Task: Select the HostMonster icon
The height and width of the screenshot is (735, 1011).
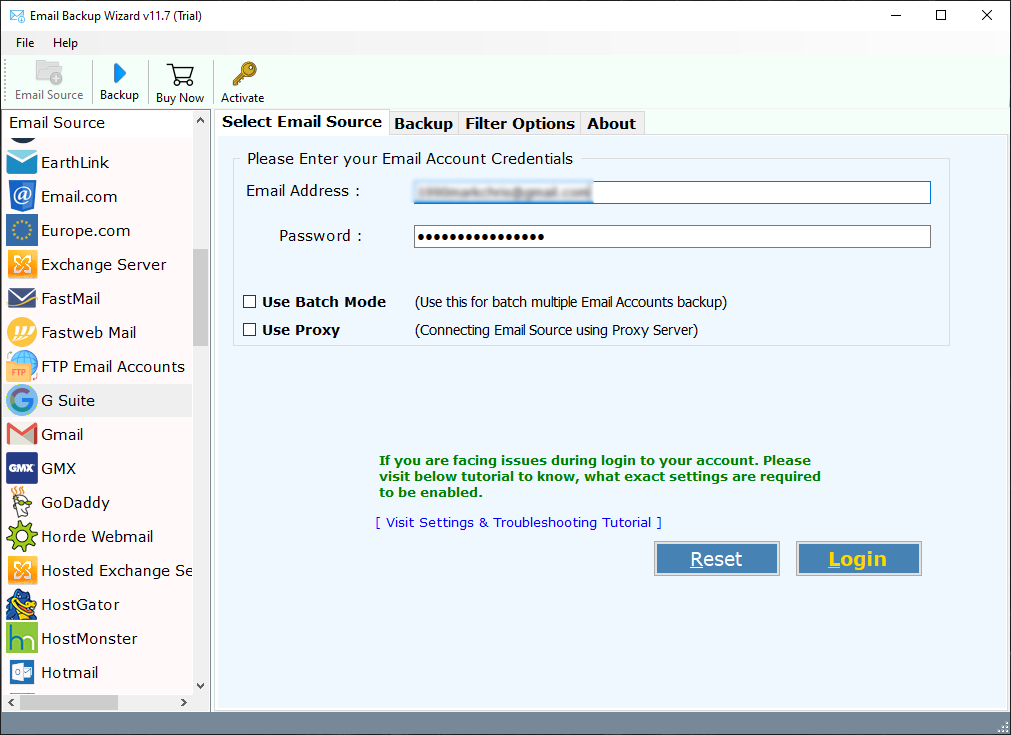Action: click(x=22, y=638)
